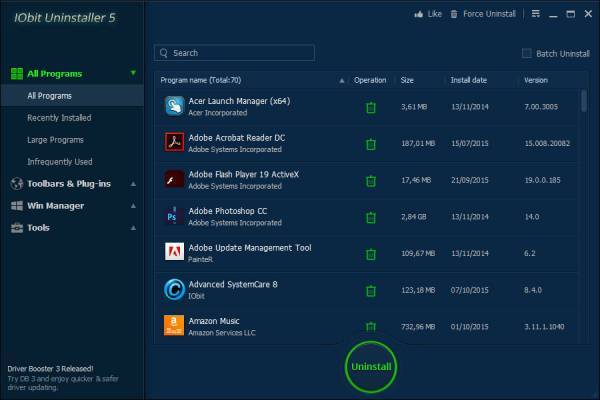Click the Force Uninstall label
Viewport: 600px width, 400px height.
pos(489,14)
